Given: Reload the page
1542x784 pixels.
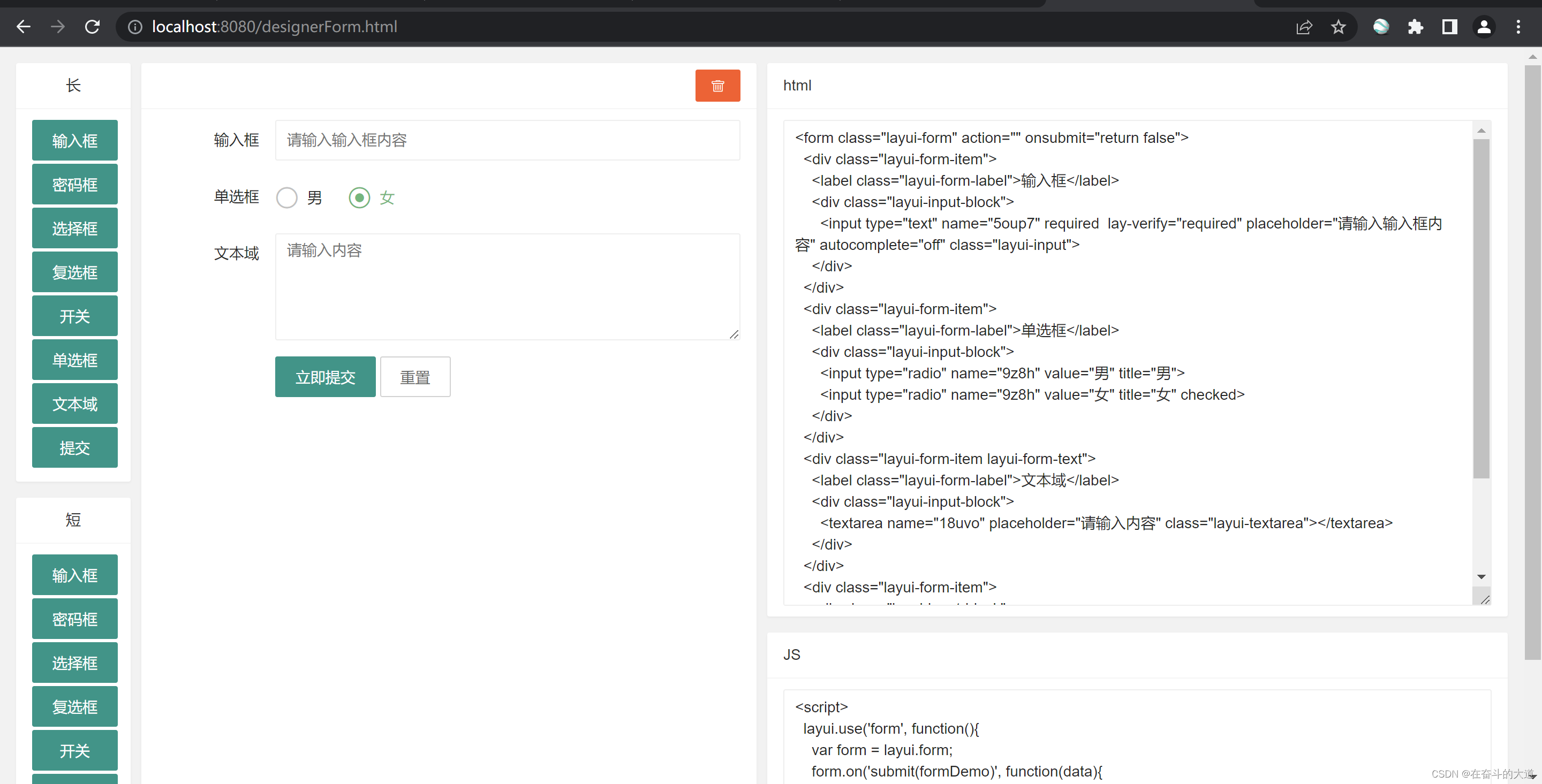Looking at the screenshot, I should [92, 26].
